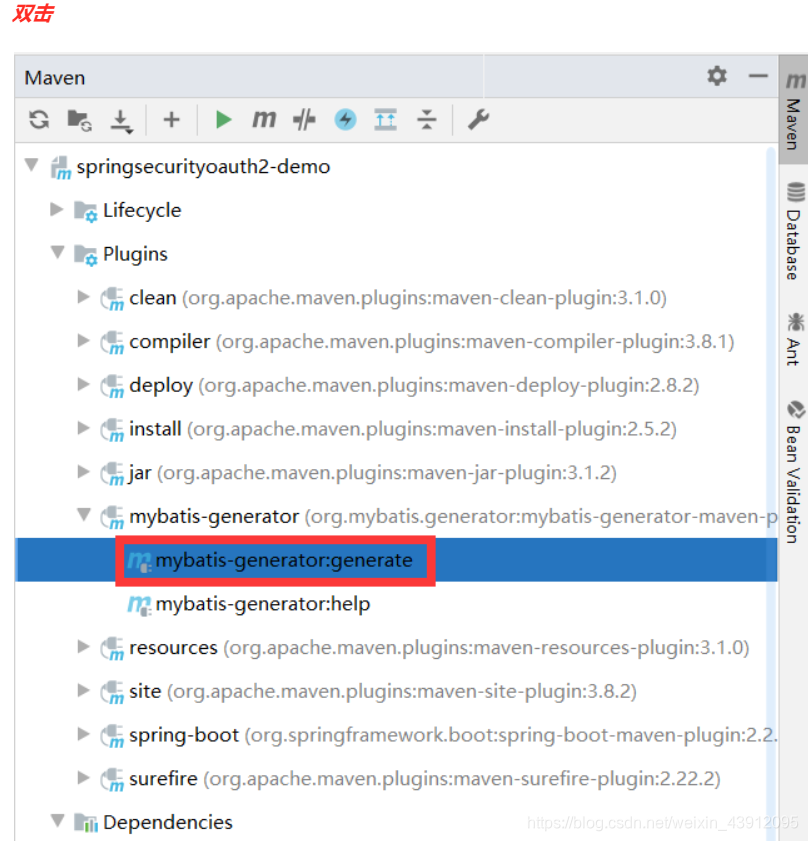Collapse the mybatis-generator plugin node
The image size is (808, 841).
pos(84,515)
